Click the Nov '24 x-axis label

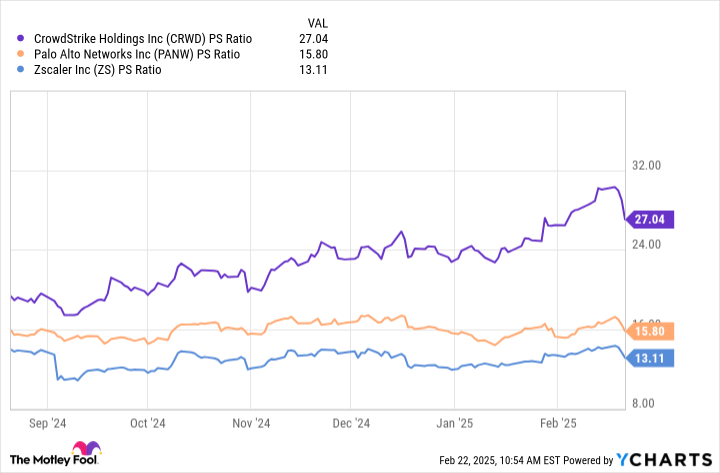(x=252, y=423)
